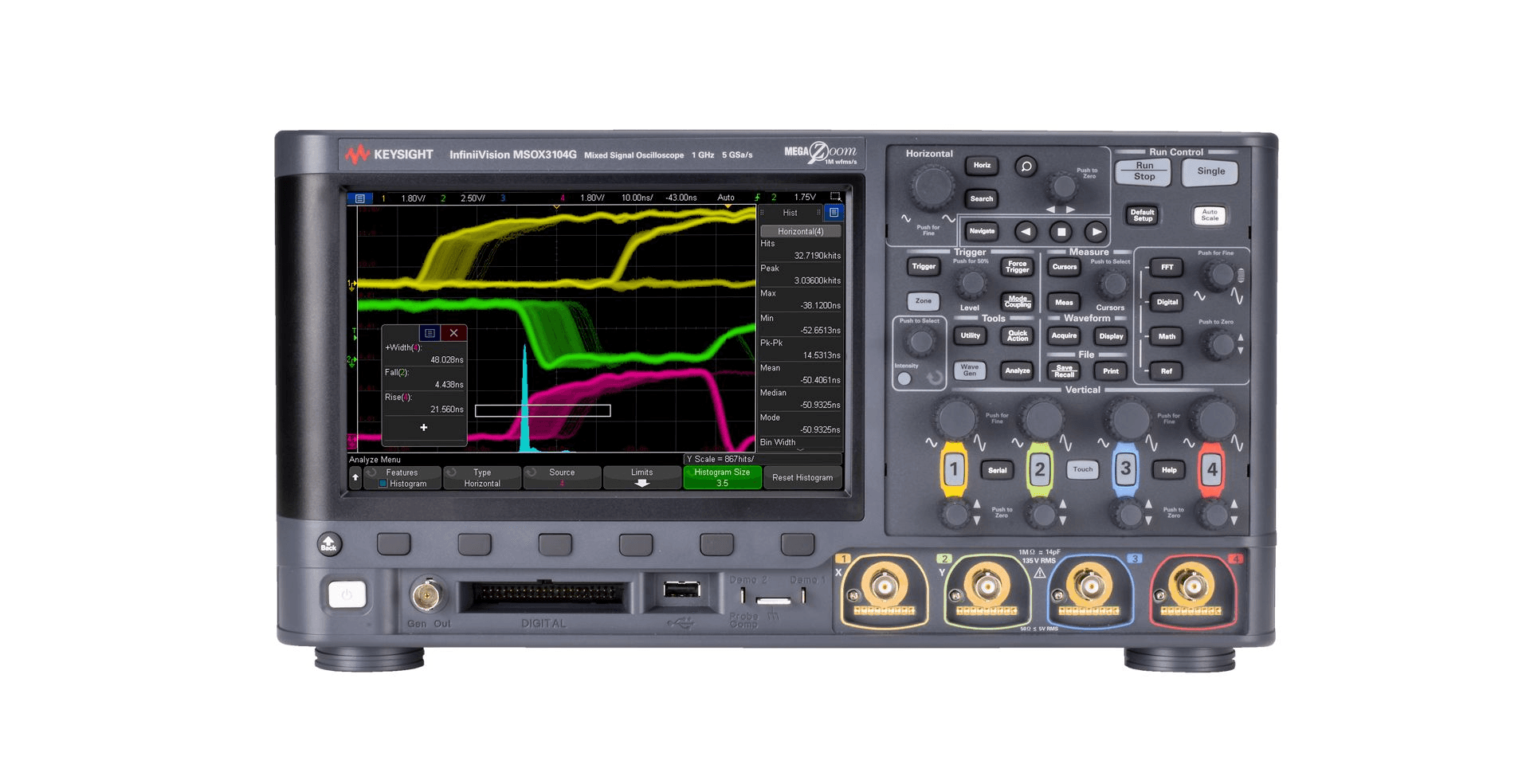Push the Navigate button
1530x784 pixels.
click(982, 231)
